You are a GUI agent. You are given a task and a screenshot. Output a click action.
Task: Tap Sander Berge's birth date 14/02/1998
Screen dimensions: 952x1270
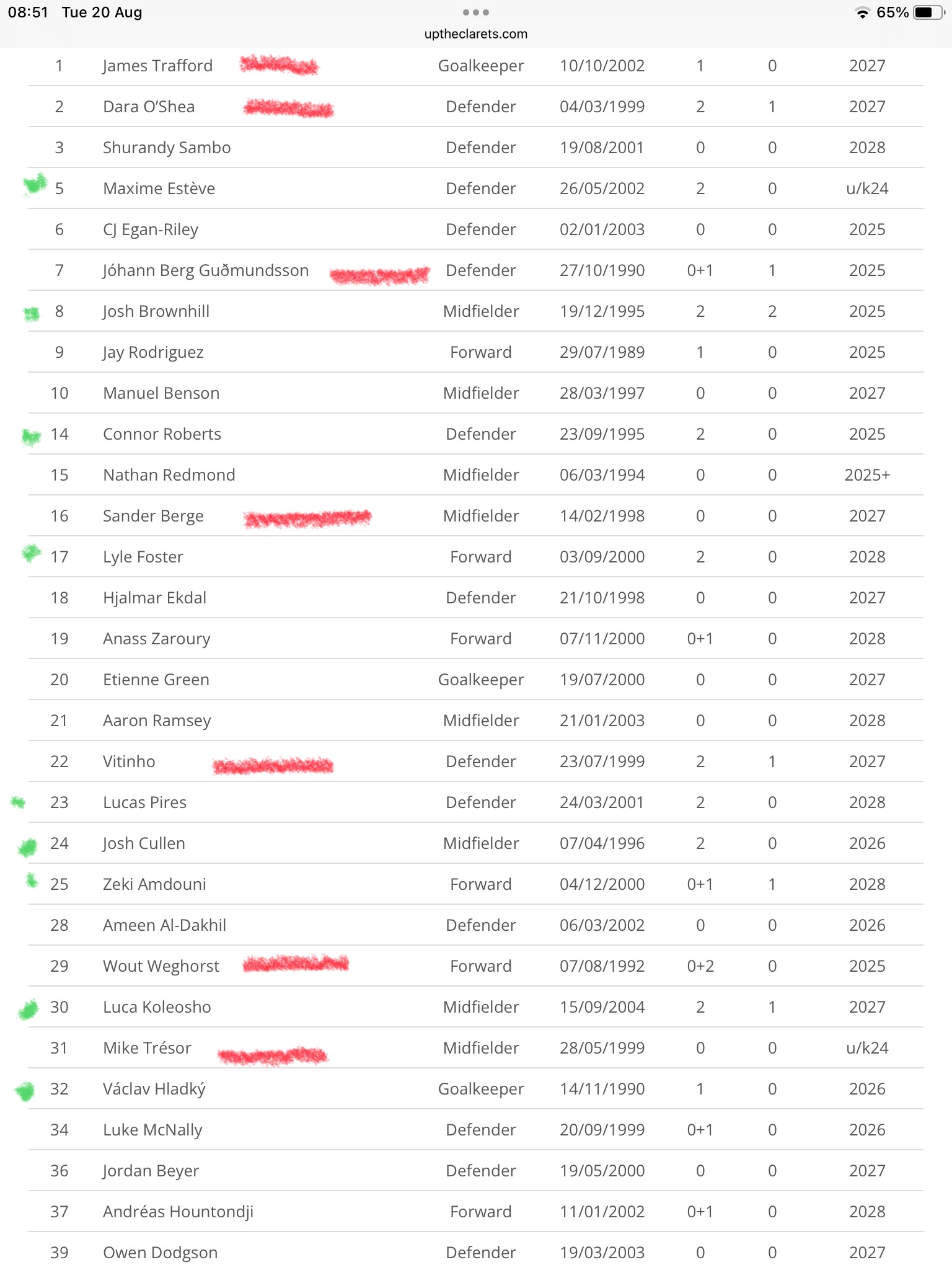(x=602, y=516)
